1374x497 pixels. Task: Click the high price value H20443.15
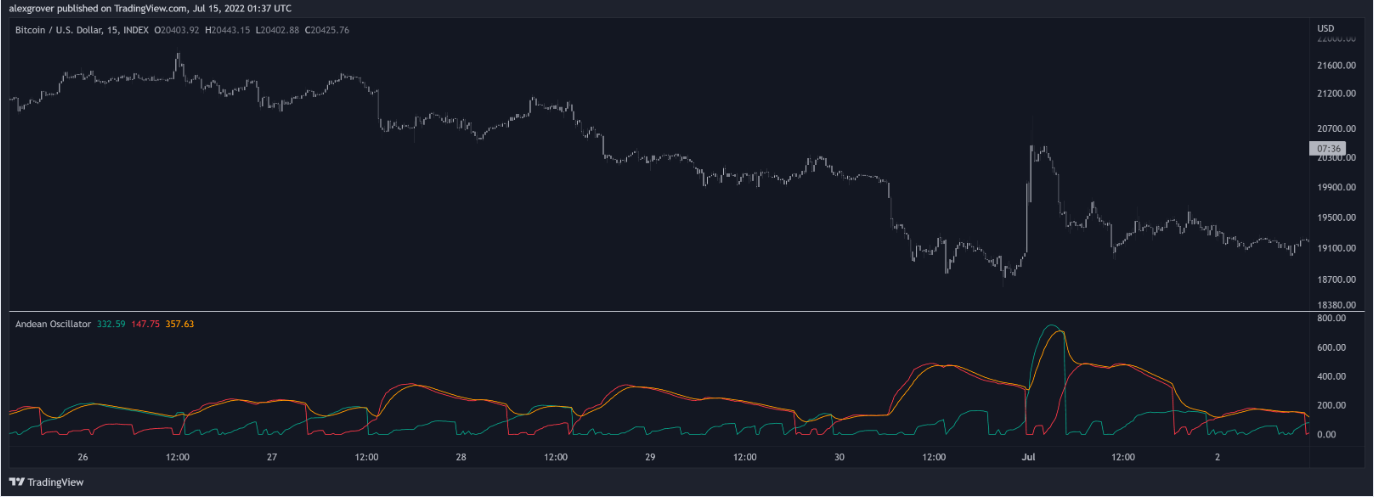click(x=229, y=30)
